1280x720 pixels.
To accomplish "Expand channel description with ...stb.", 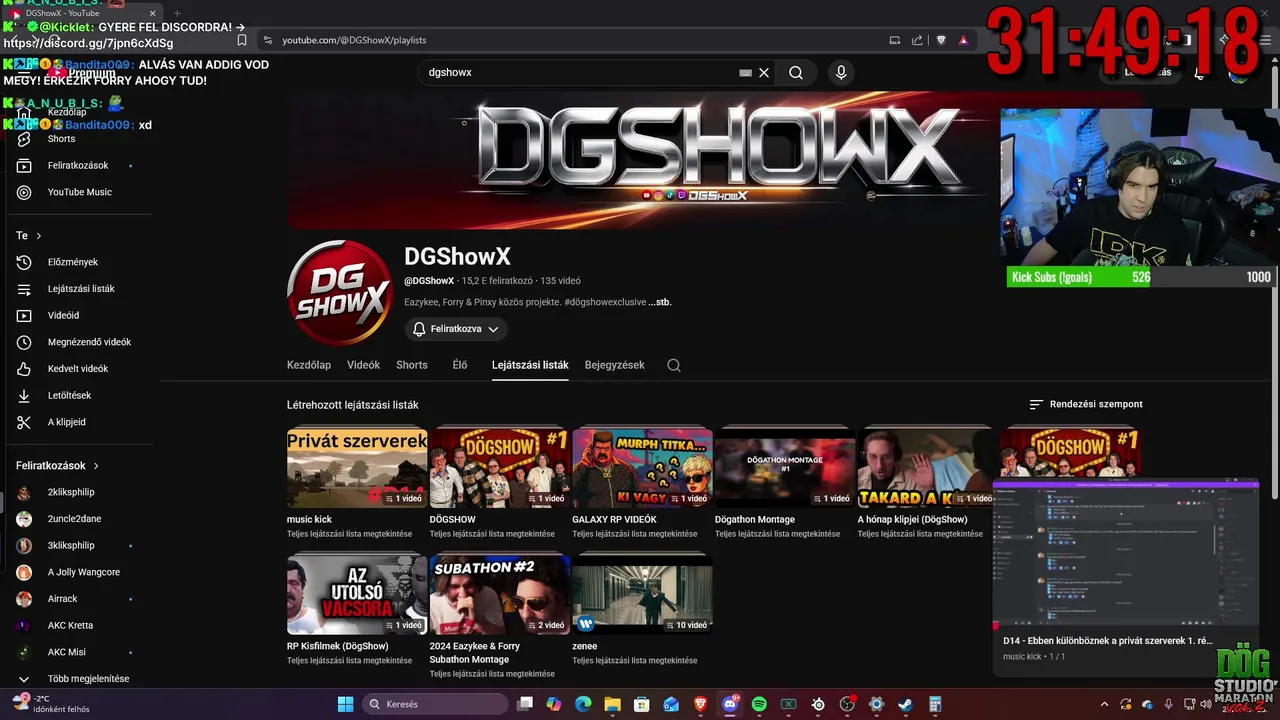I will point(660,302).
